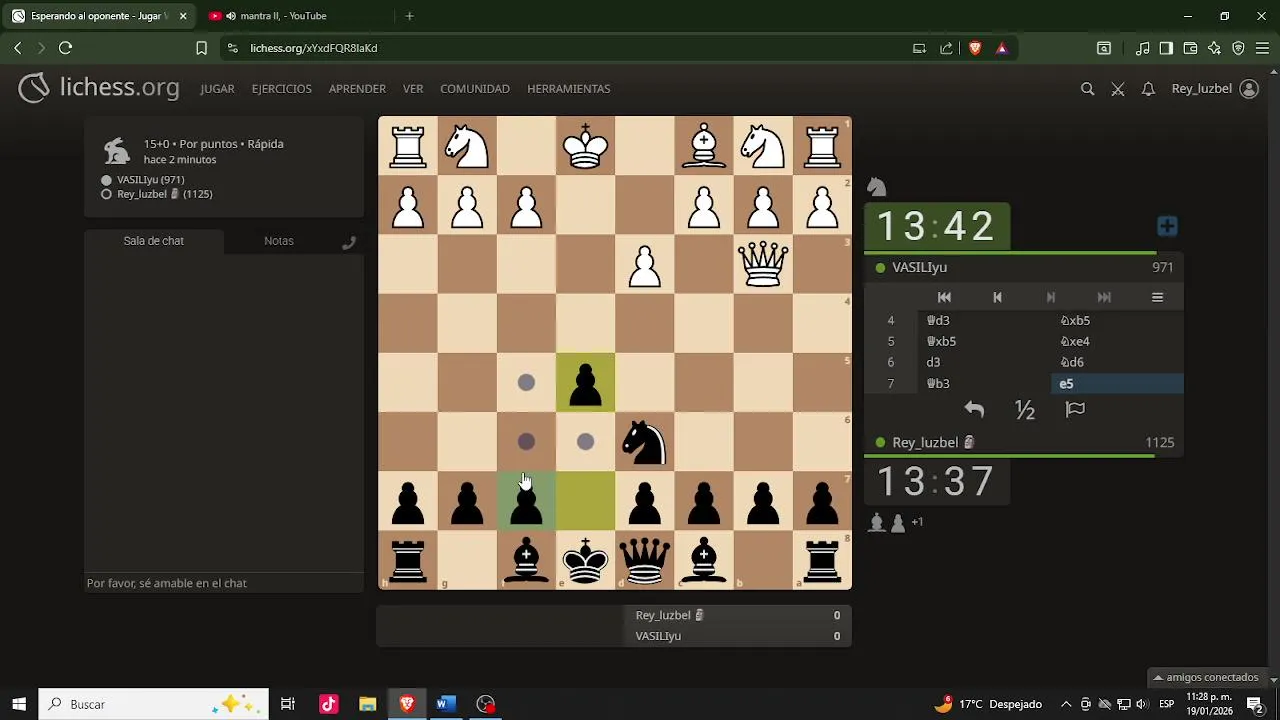Click Brave Rewards triangle icon
Viewport: 1280px width, 720px height.
[1001, 48]
